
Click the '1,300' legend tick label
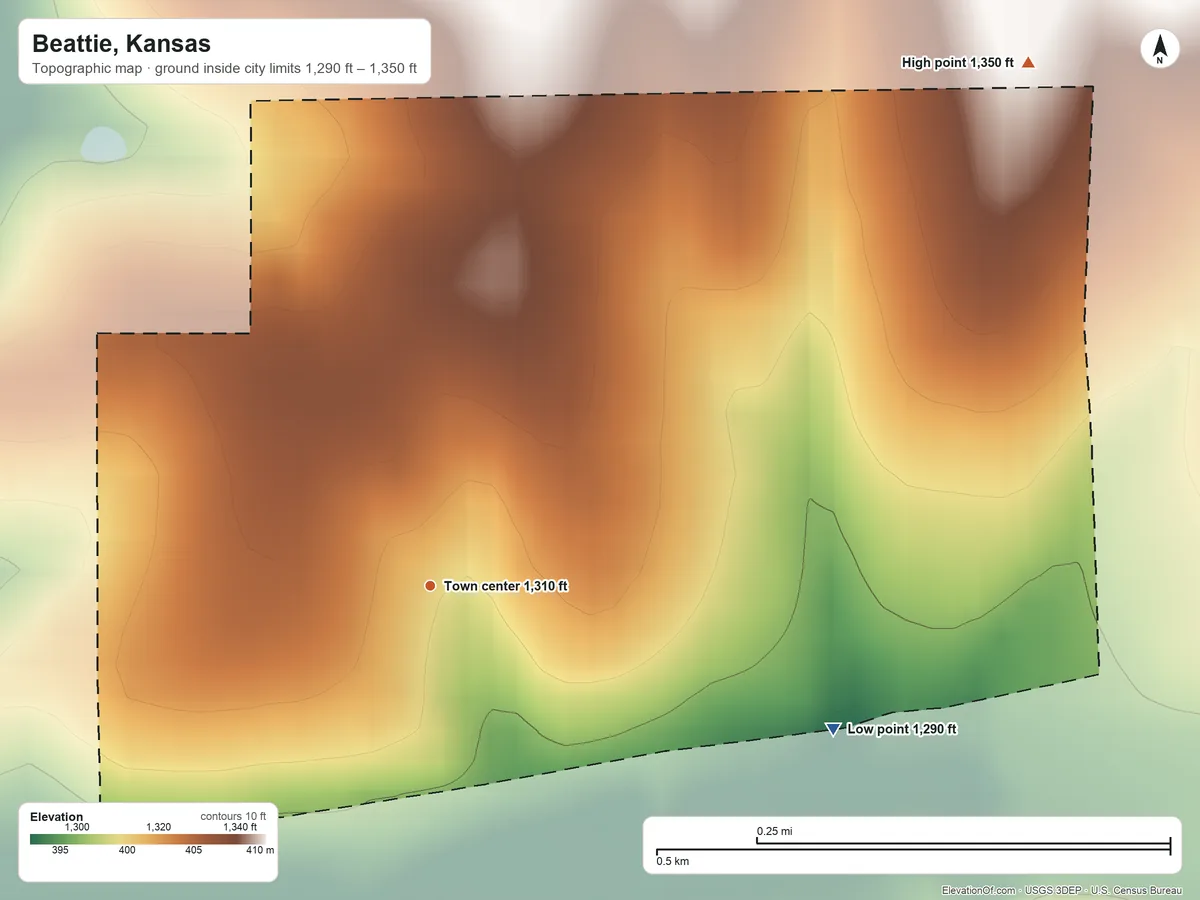point(77,827)
